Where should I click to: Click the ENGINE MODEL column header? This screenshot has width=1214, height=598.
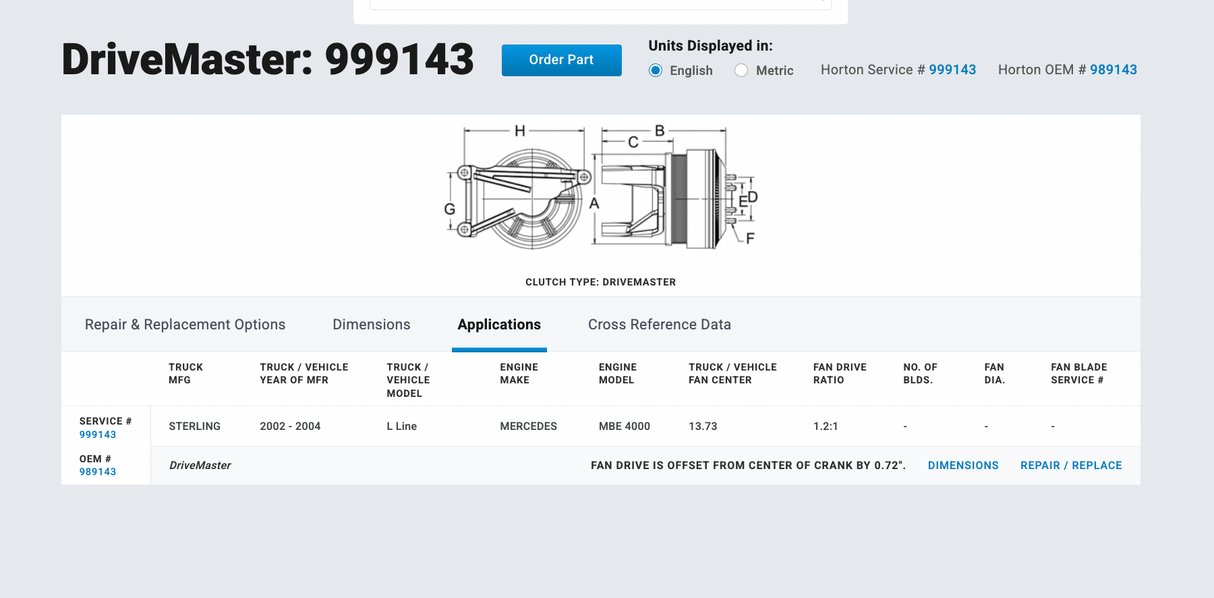[x=618, y=373]
